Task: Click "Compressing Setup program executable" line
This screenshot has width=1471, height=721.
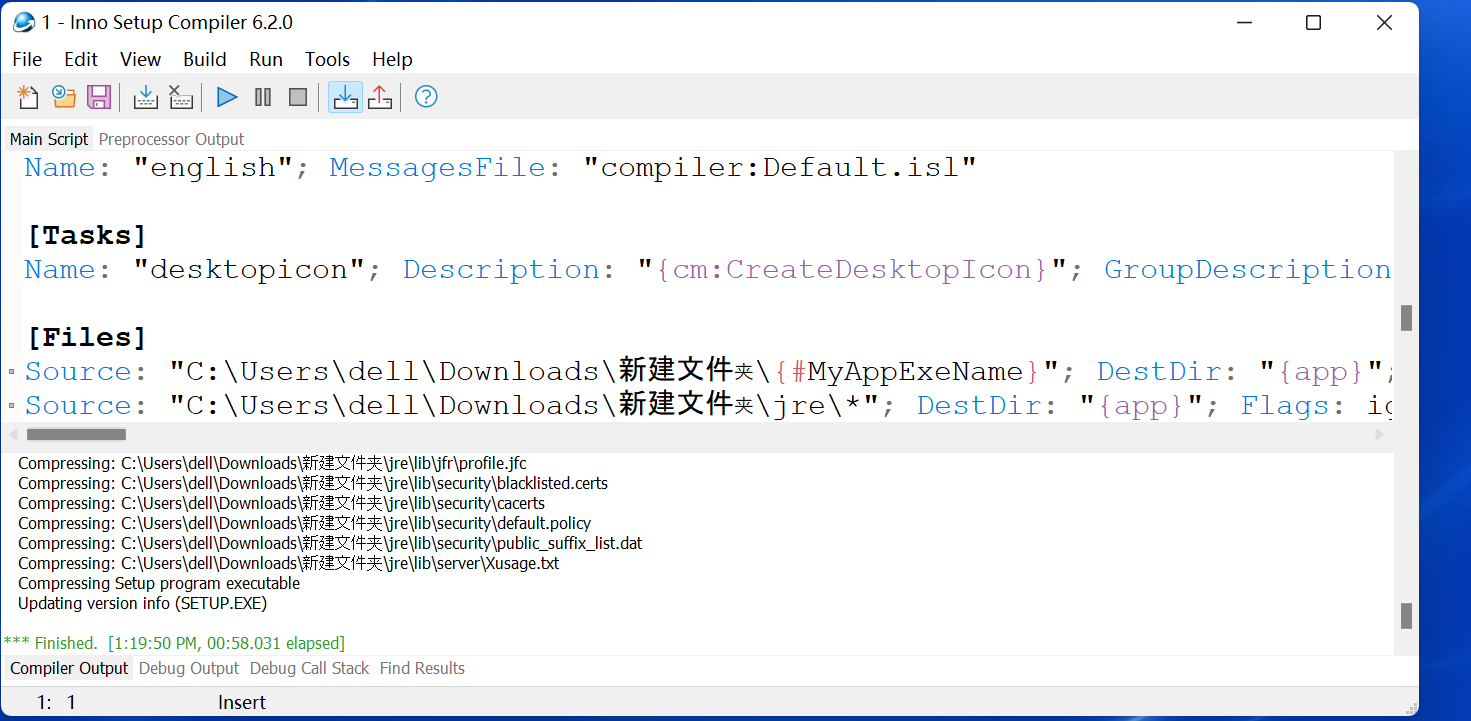Action: click(x=159, y=583)
